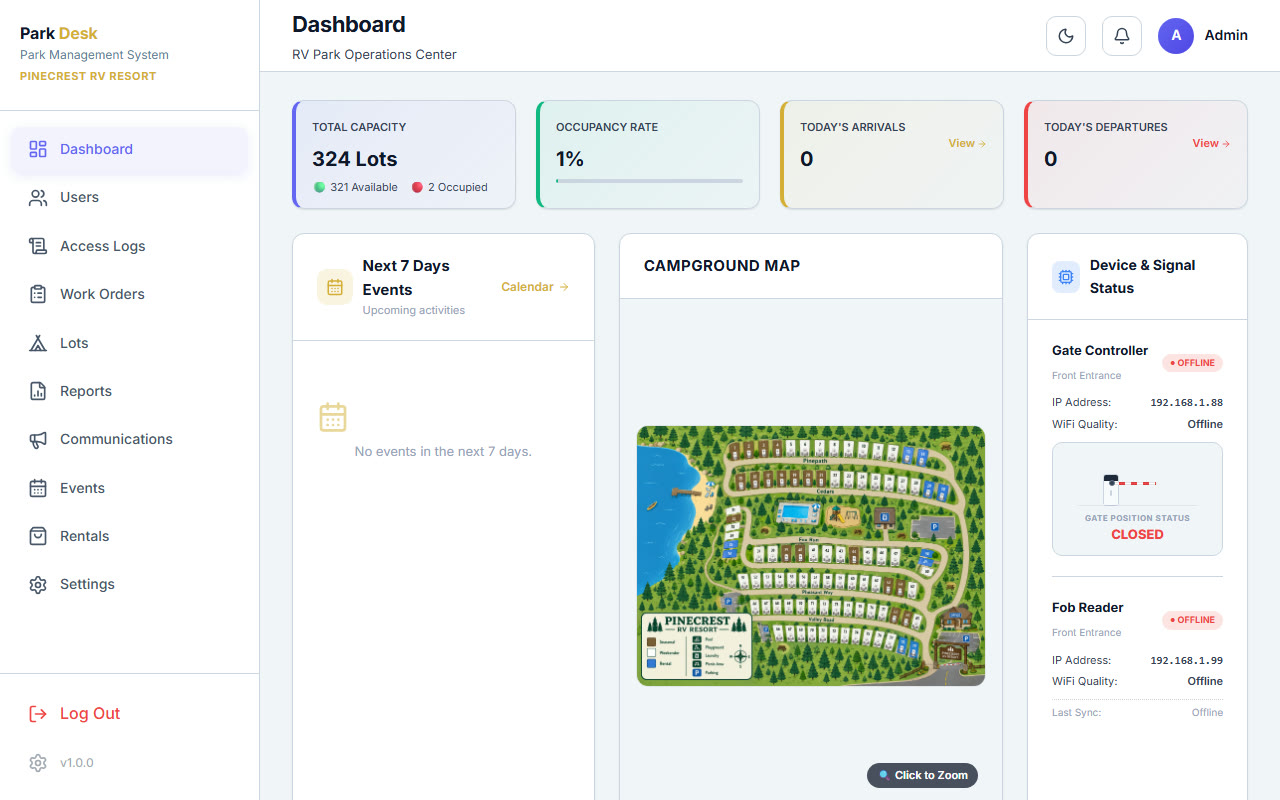Image resolution: width=1280 pixels, height=800 pixels.
Task: Click the CAMPGROUND MAP heading
Action: [x=722, y=266]
